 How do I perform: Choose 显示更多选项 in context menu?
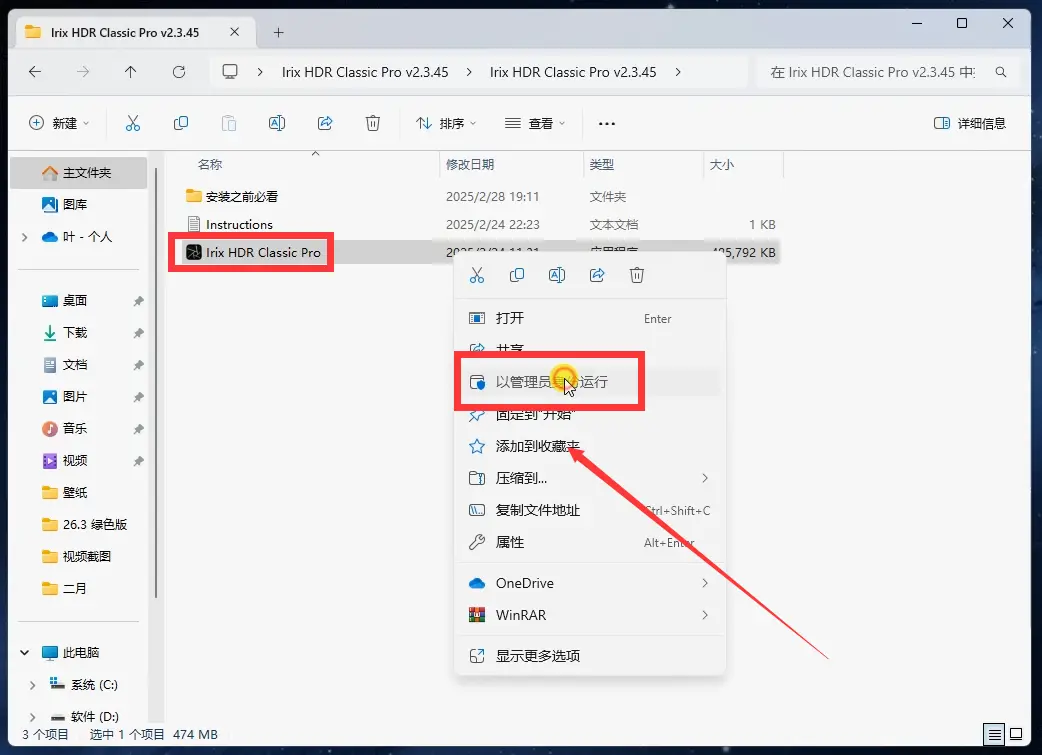pos(589,656)
